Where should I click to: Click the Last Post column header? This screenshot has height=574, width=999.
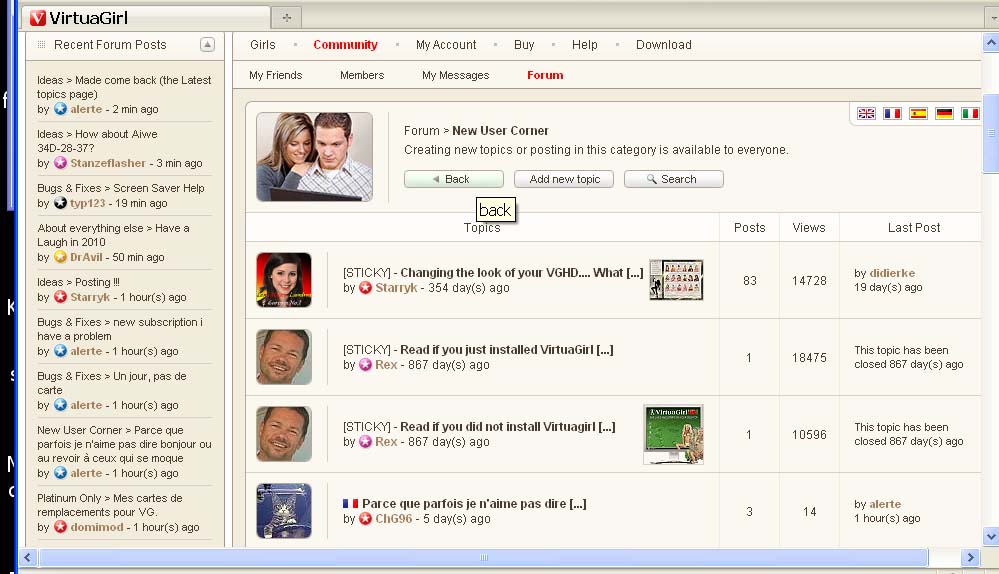pos(914,227)
